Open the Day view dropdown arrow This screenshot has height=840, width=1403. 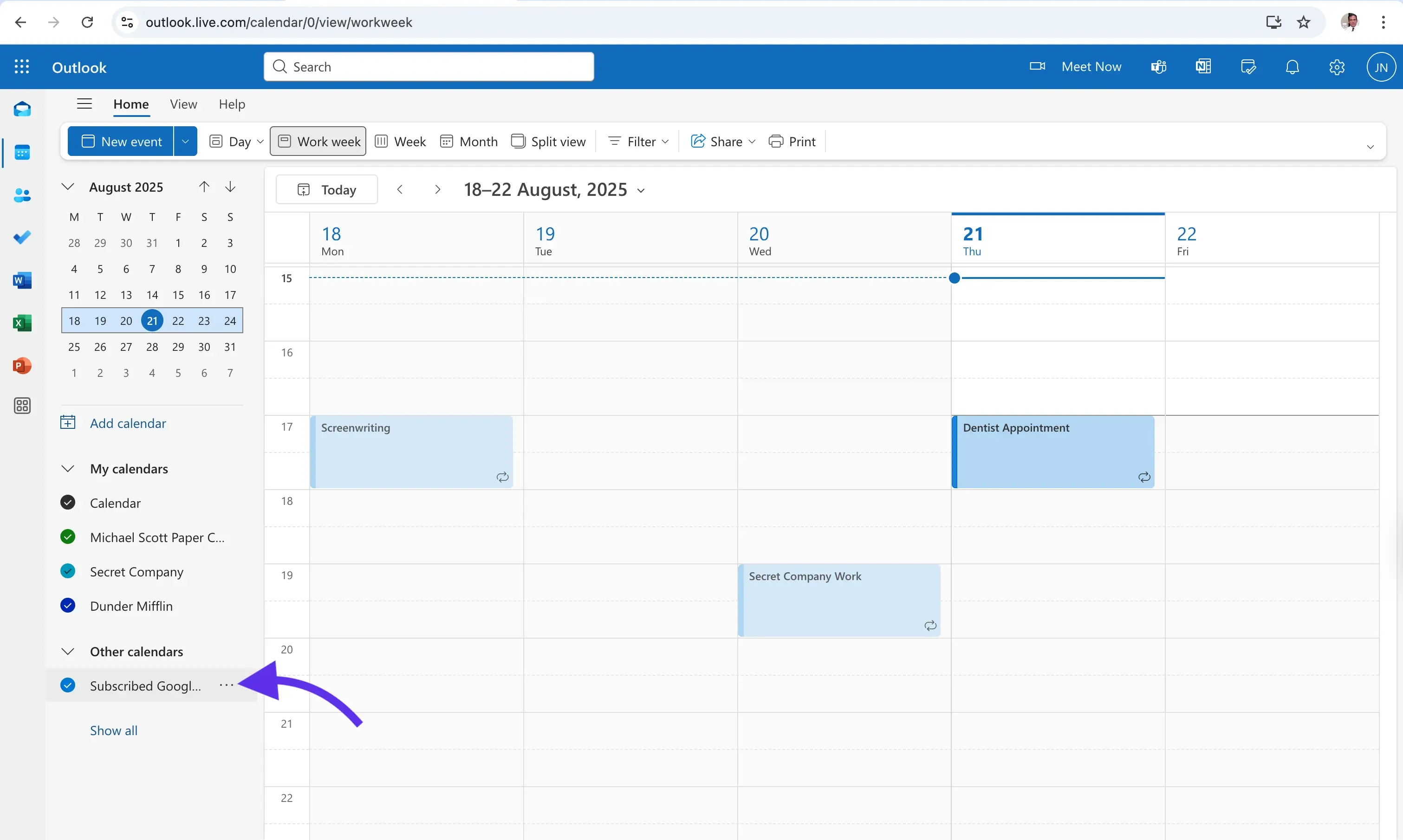(260, 141)
